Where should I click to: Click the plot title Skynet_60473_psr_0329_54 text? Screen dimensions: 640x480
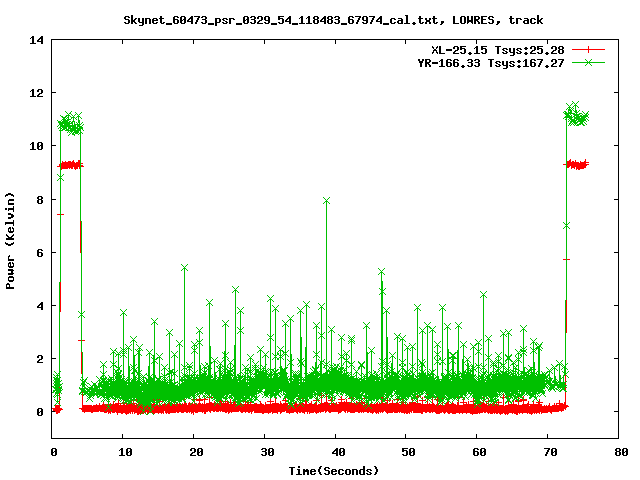point(333,20)
